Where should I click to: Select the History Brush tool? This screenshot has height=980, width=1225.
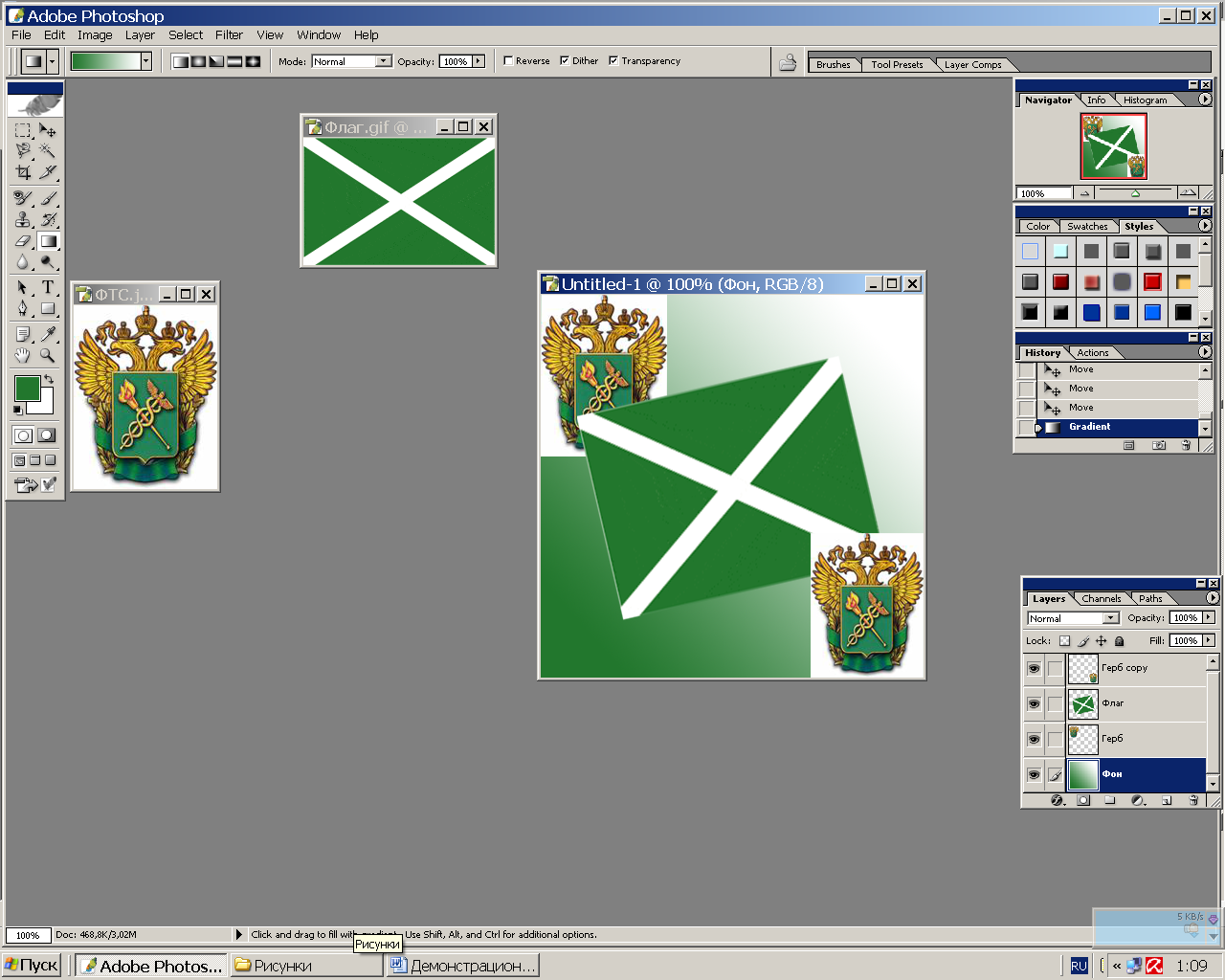(x=48, y=219)
